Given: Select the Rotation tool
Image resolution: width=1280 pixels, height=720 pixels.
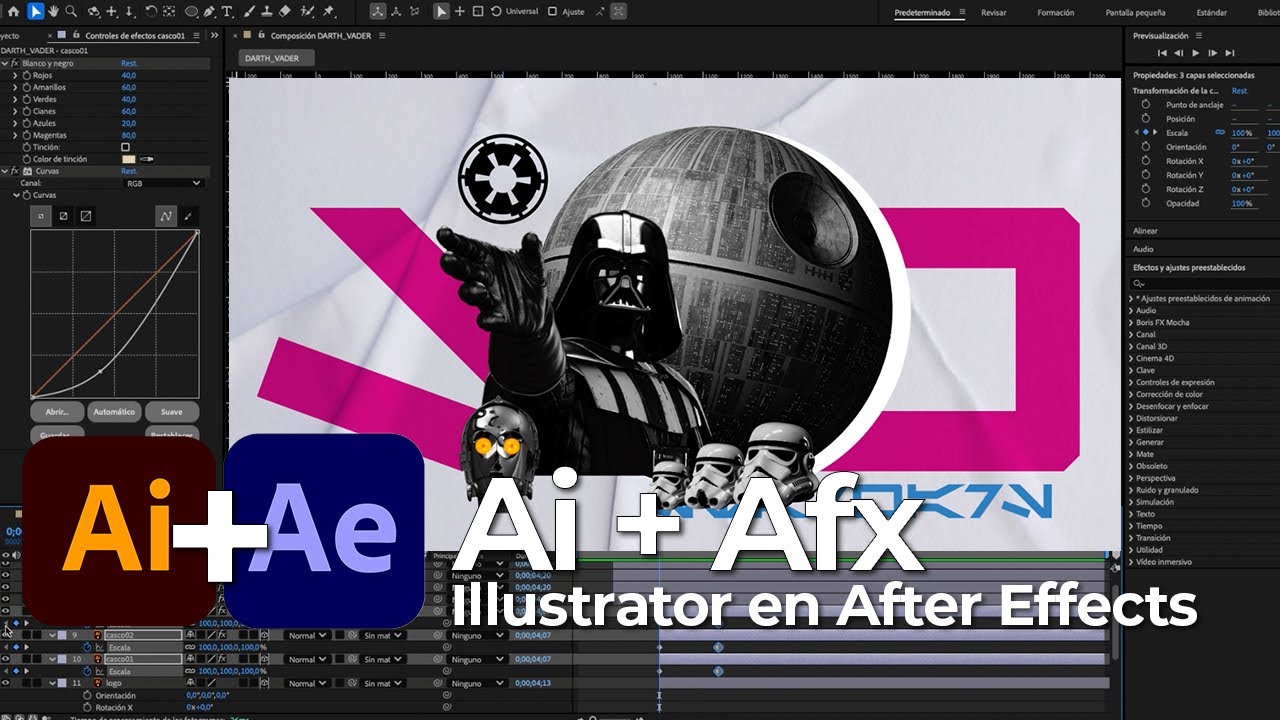Looking at the screenshot, I should (x=151, y=12).
